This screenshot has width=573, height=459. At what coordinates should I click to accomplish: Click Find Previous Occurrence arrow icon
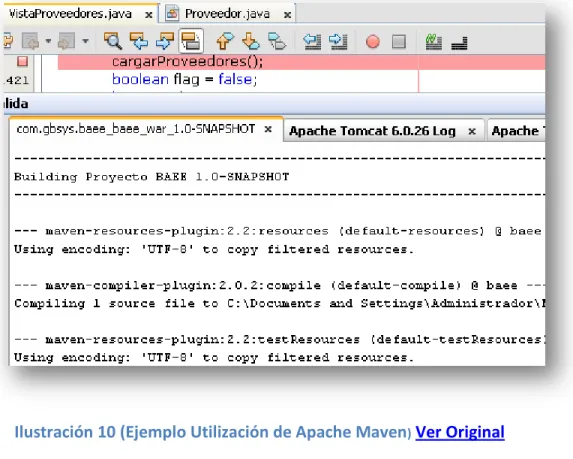pos(139,41)
